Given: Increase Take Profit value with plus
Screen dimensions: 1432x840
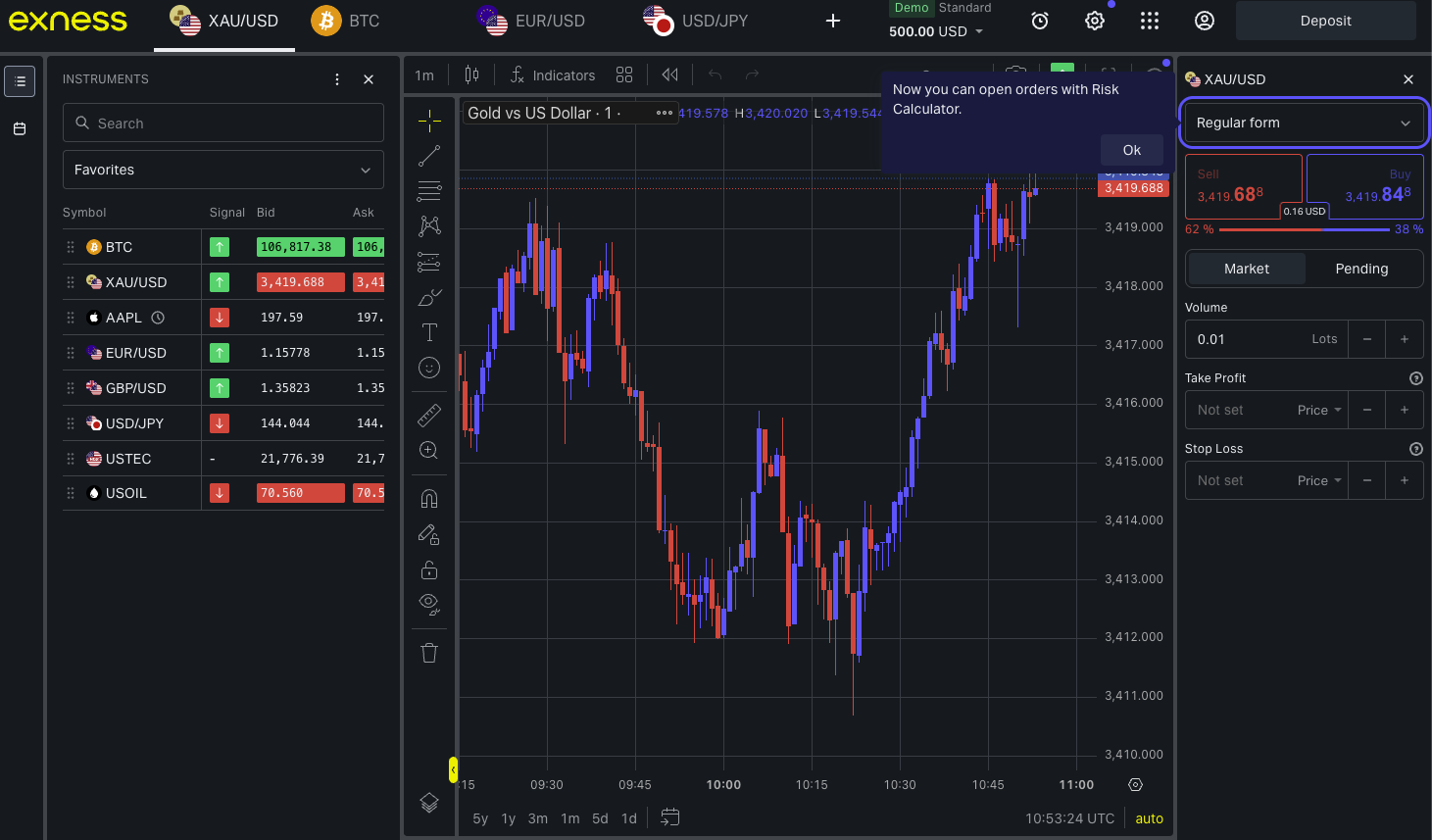Looking at the screenshot, I should 1404,410.
